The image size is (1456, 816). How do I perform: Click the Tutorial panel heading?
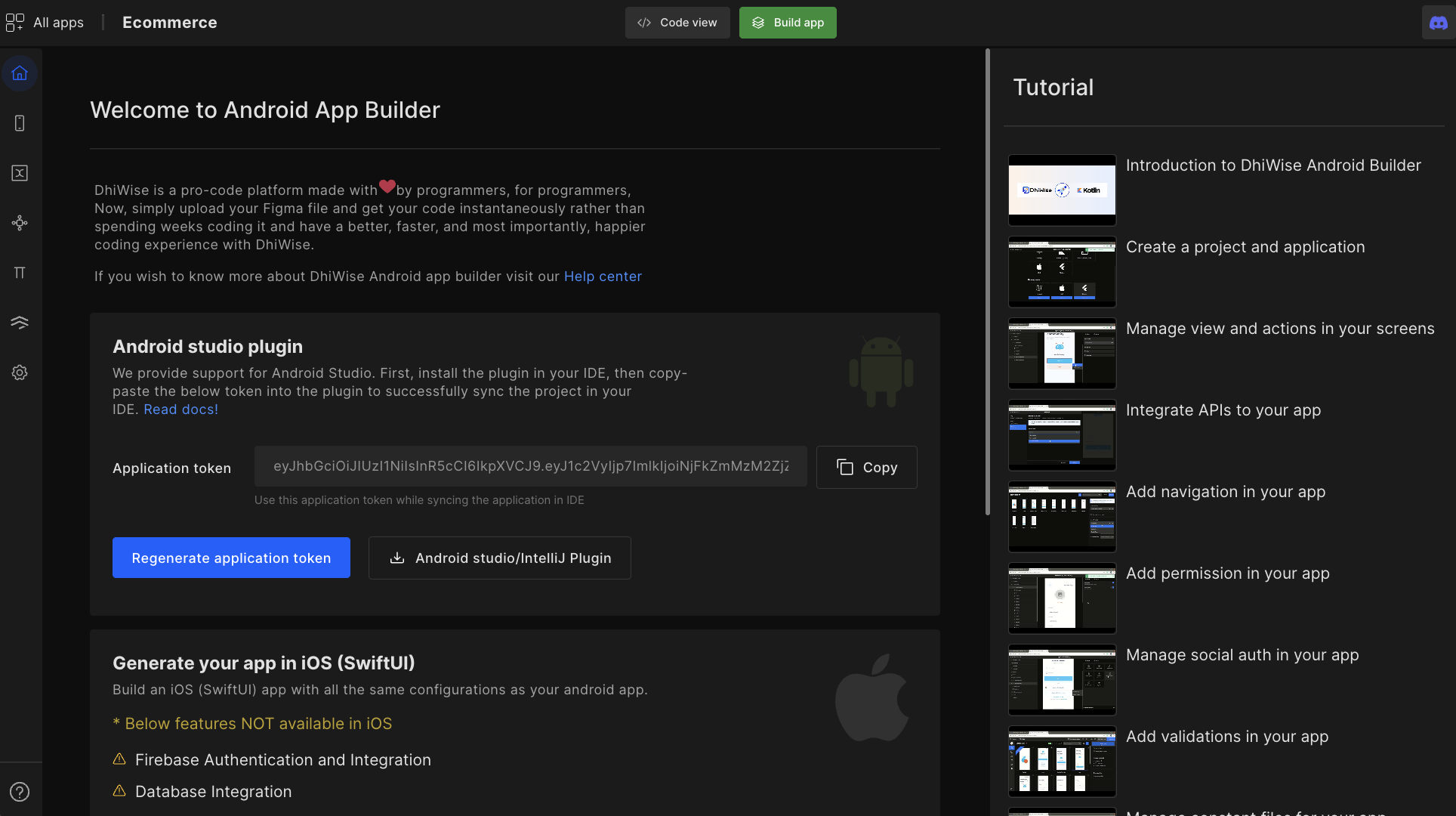[x=1053, y=87]
